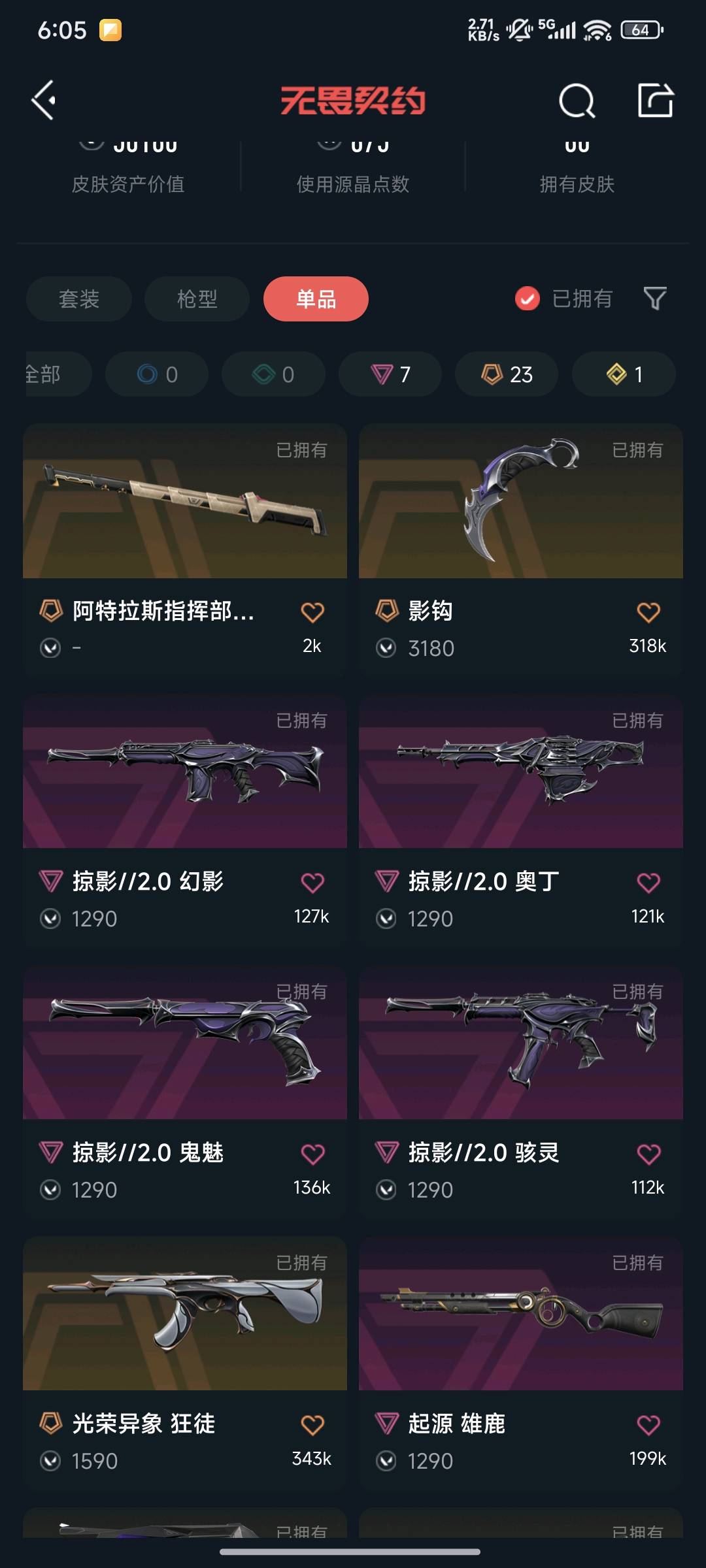
Task: Open the filter funnel icon
Action: pos(655,299)
